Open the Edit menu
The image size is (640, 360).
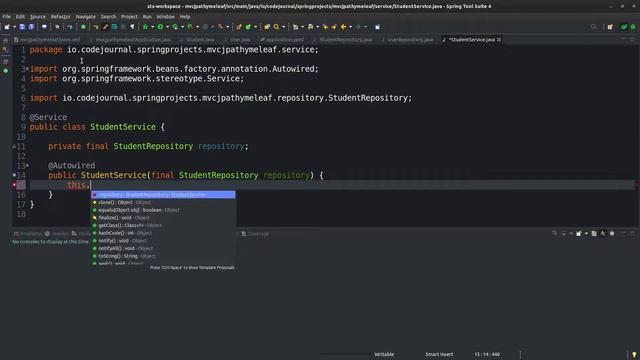pos(20,17)
